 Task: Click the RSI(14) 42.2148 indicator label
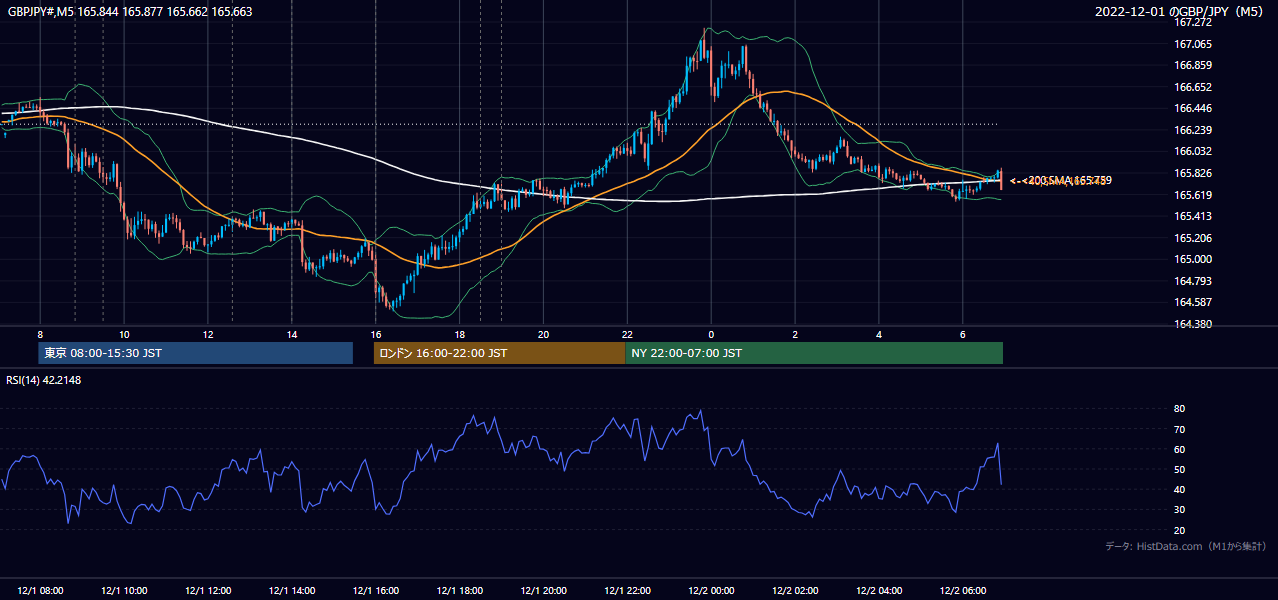(x=44, y=380)
